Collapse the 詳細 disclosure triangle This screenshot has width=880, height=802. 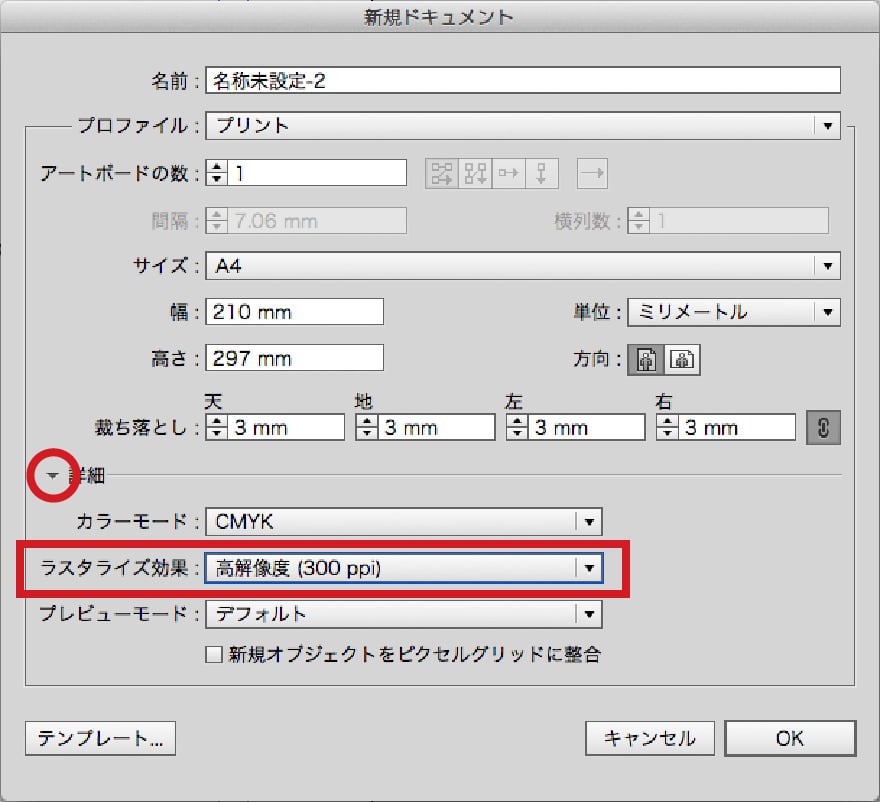coord(52,476)
